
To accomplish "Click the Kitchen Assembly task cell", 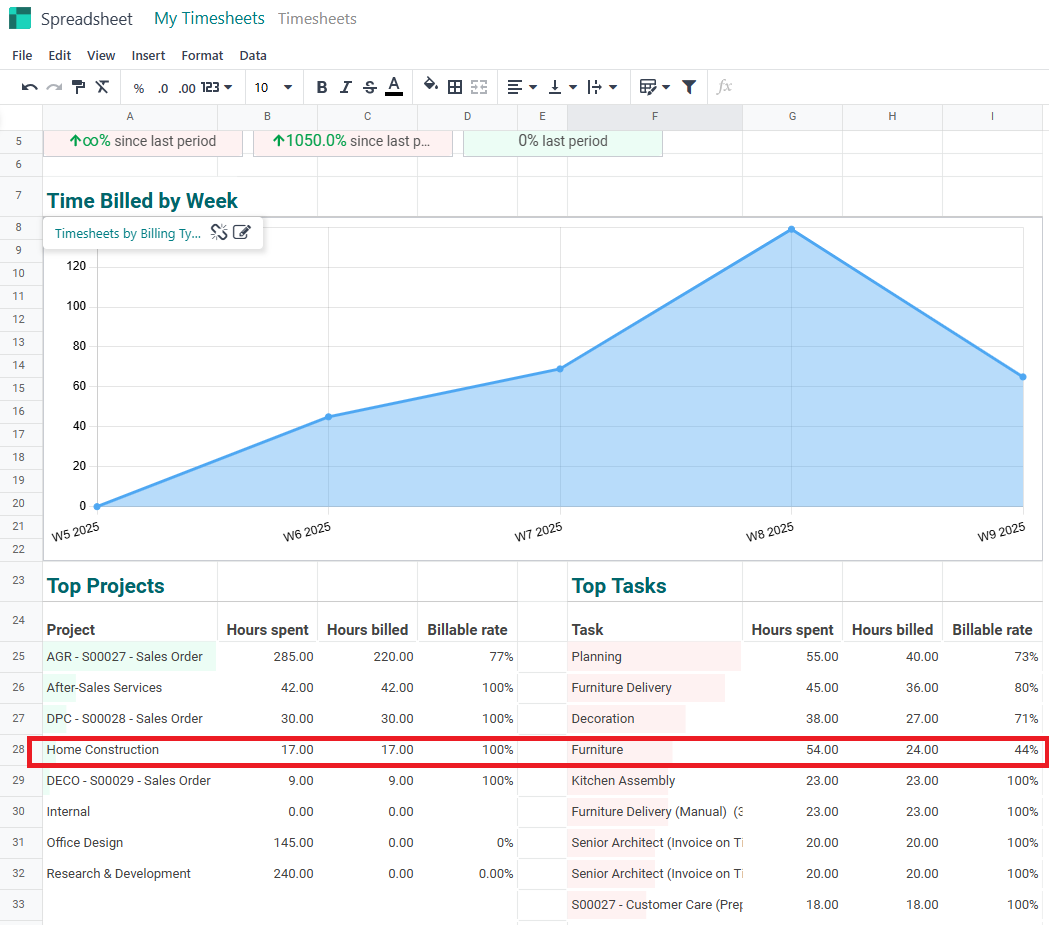I will (654, 781).
